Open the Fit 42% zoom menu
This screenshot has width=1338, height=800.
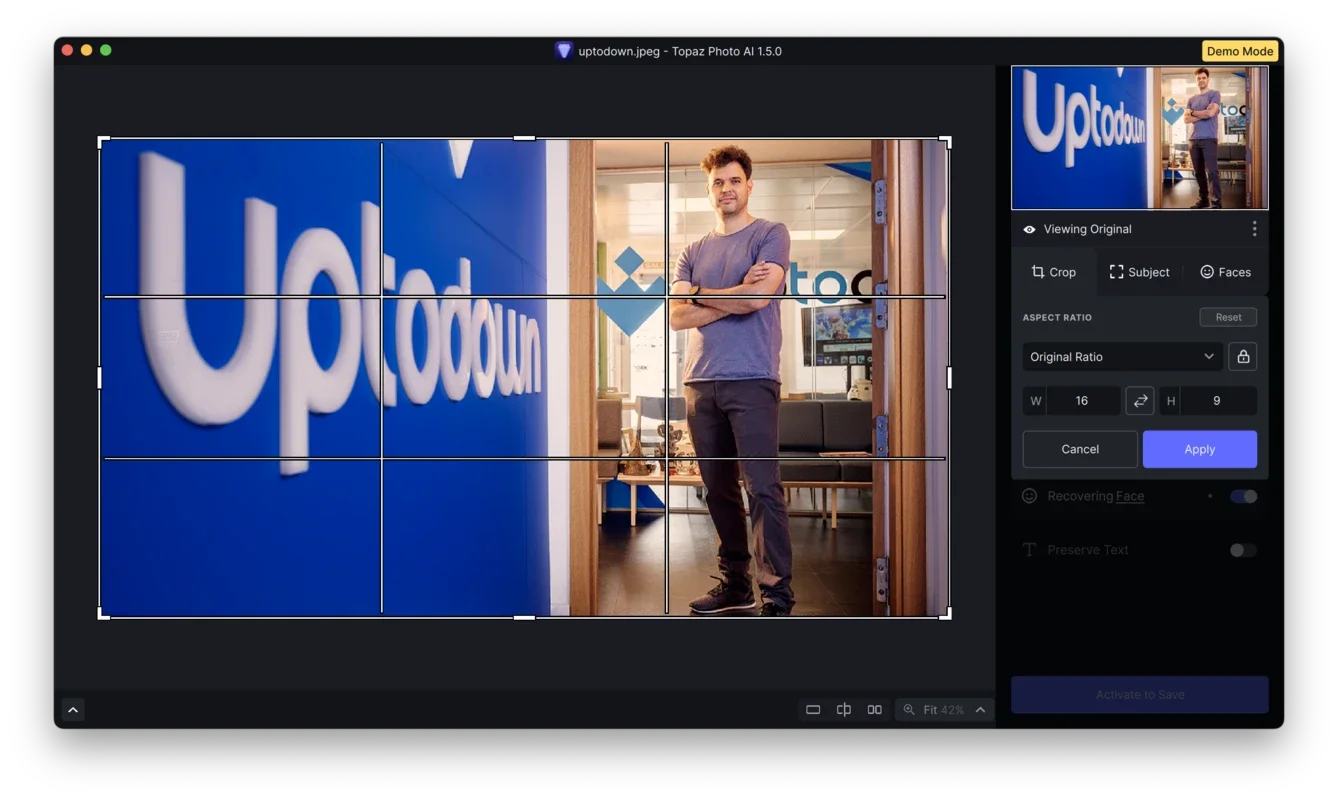click(x=944, y=710)
